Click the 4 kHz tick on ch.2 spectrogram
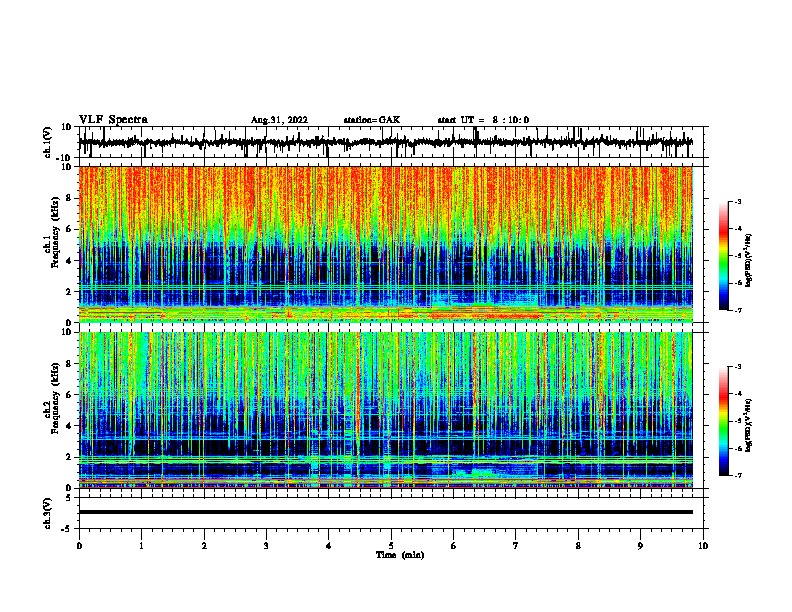This screenshot has height=612, width=792. point(69,426)
